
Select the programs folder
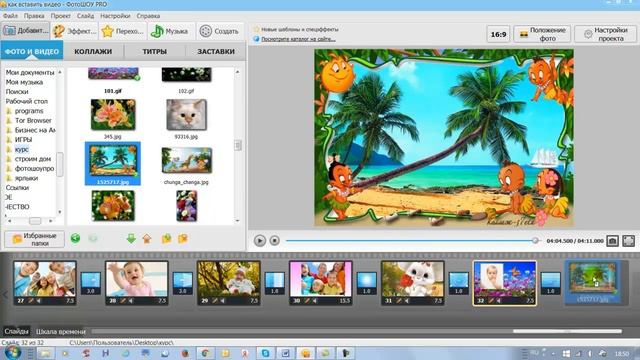click(x=29, y=111)
